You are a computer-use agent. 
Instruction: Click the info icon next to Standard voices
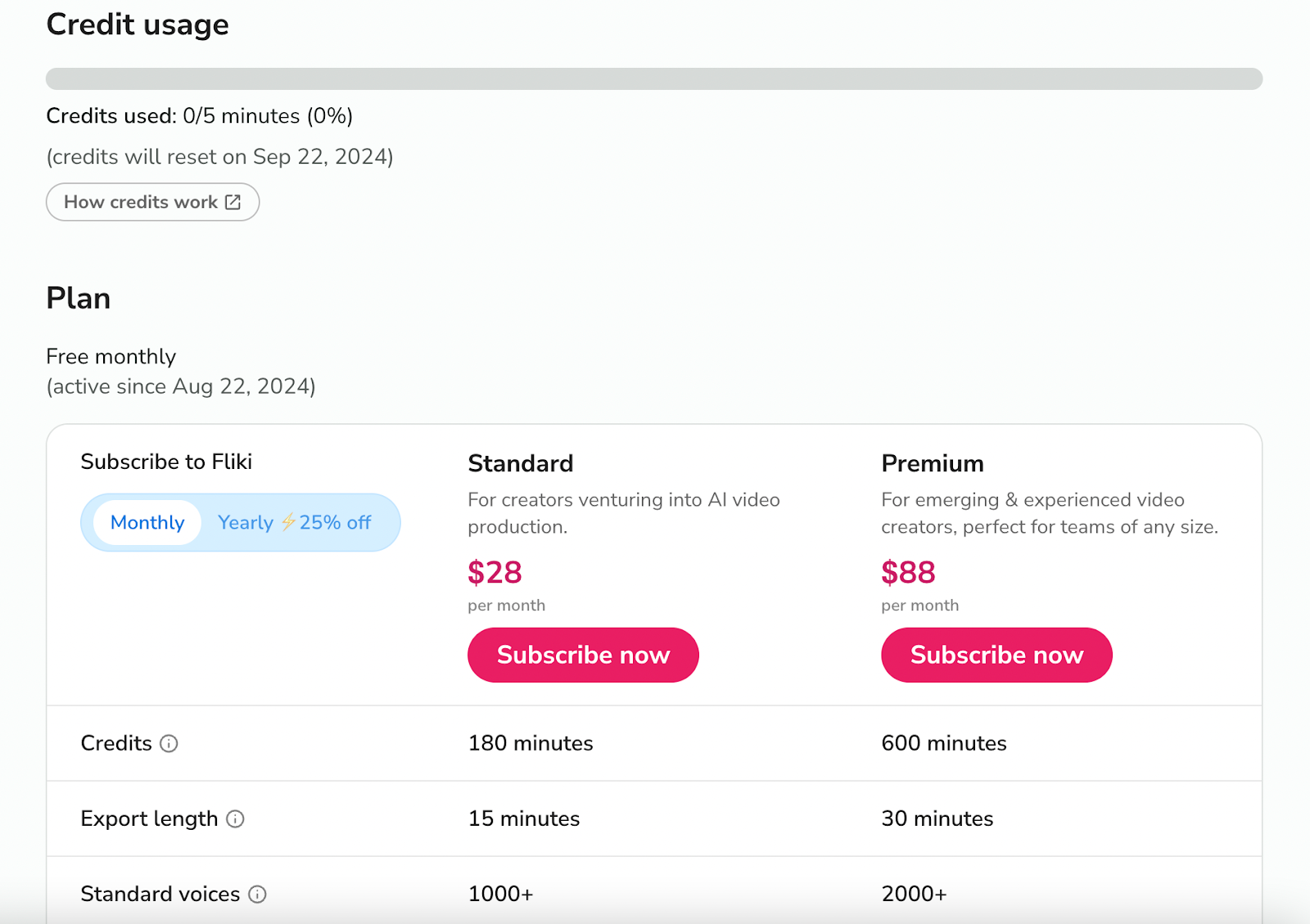(256, 895)
